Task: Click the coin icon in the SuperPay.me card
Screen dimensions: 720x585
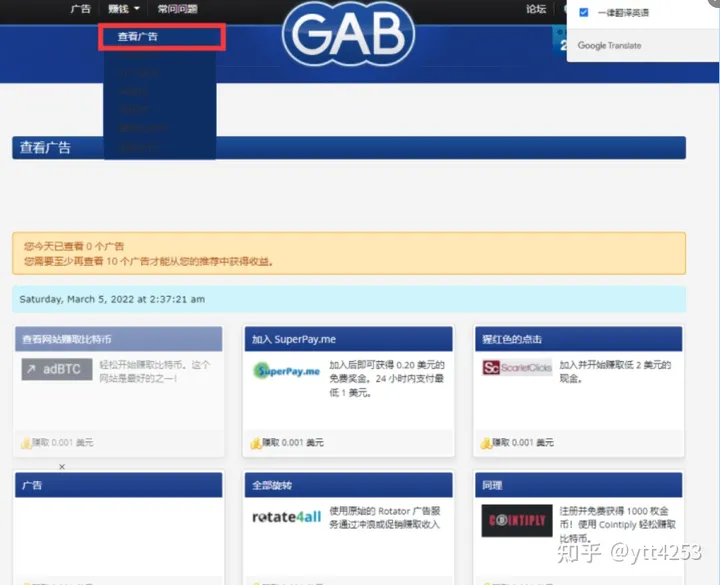Action: (256, 443)
